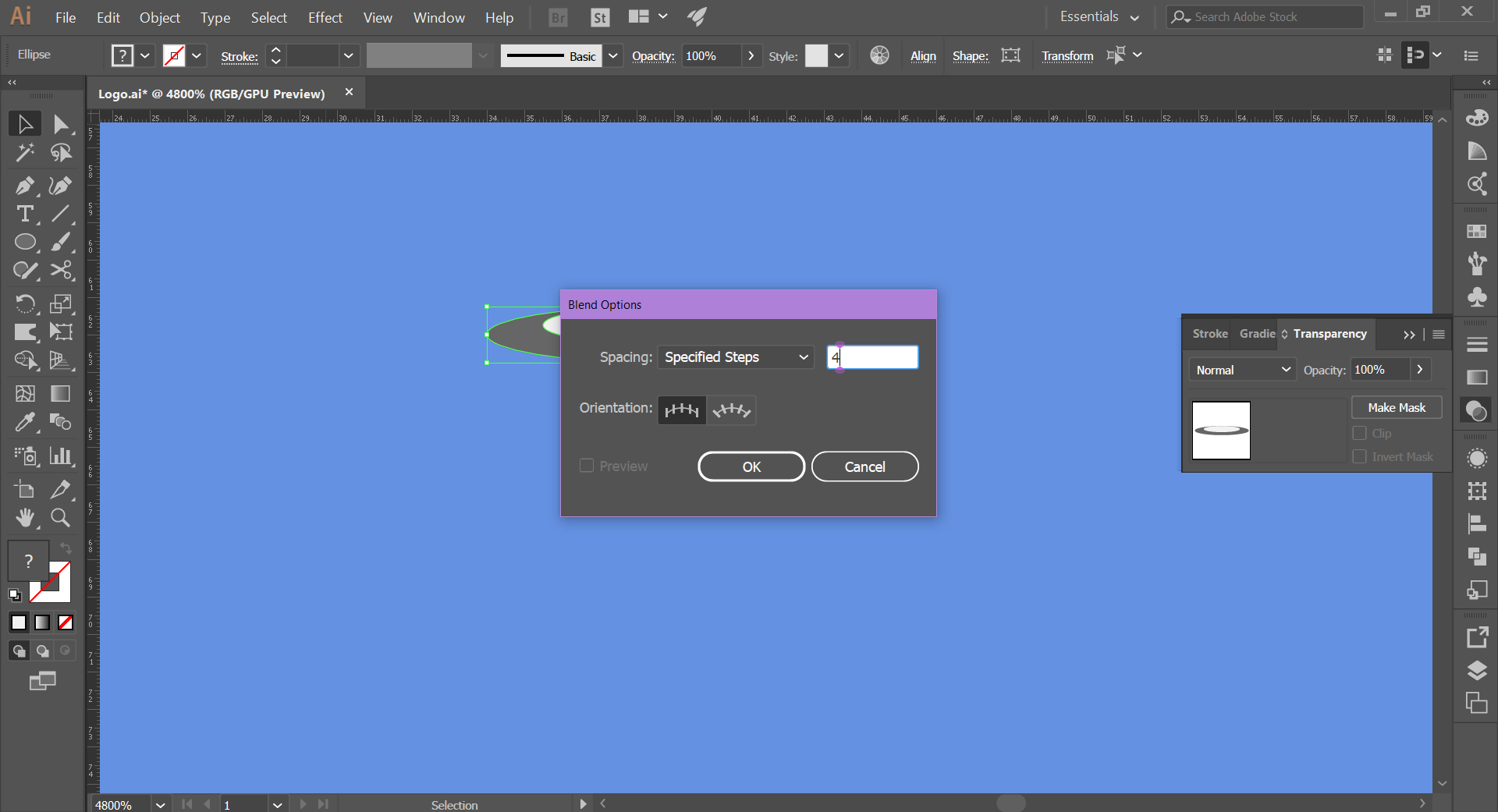Choose Align to Page orientation
The height and width of the screenshot is (812, 1498).
tap(682, 410)
